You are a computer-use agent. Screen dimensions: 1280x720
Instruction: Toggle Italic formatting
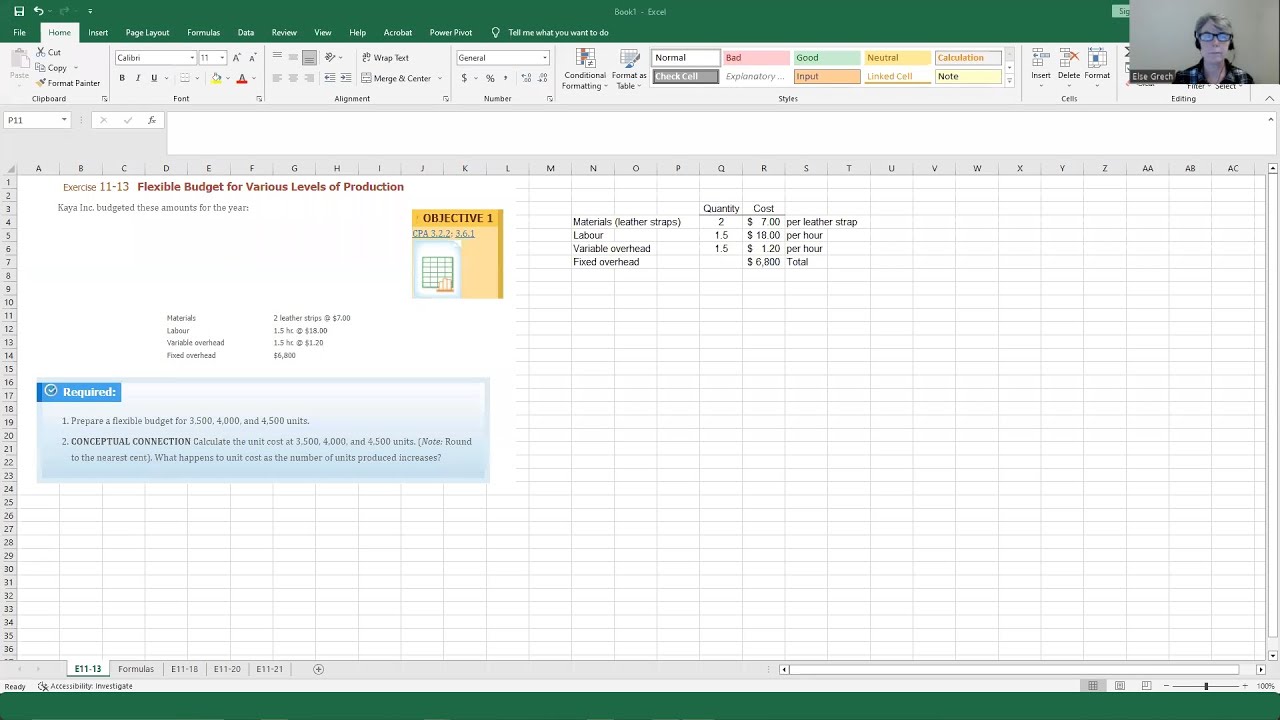(138, 78)
